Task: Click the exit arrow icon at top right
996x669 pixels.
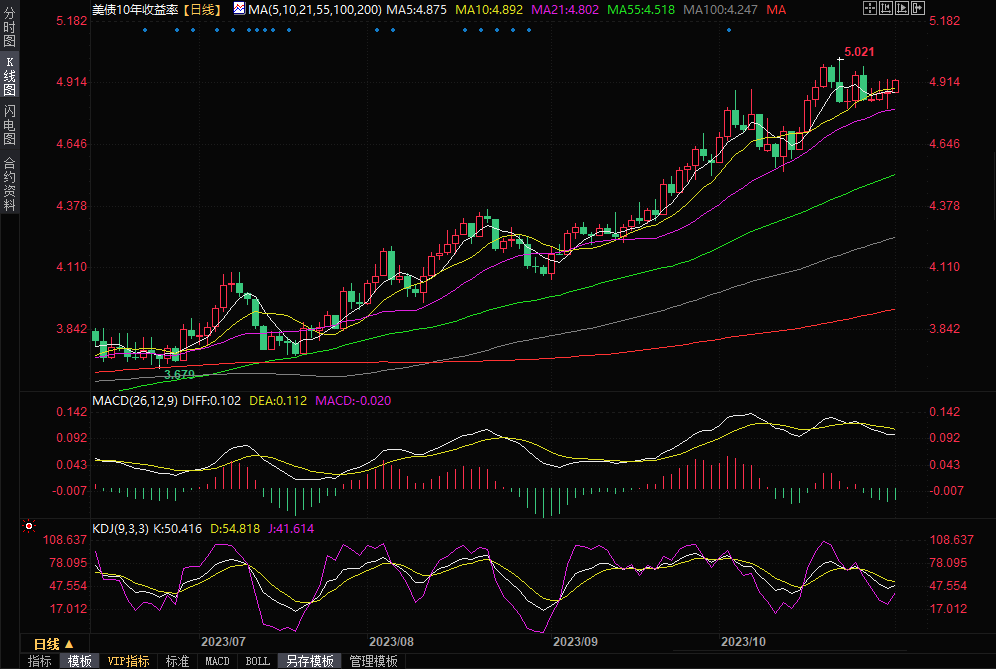Action: pyautogui.click(x=917, y=8)
